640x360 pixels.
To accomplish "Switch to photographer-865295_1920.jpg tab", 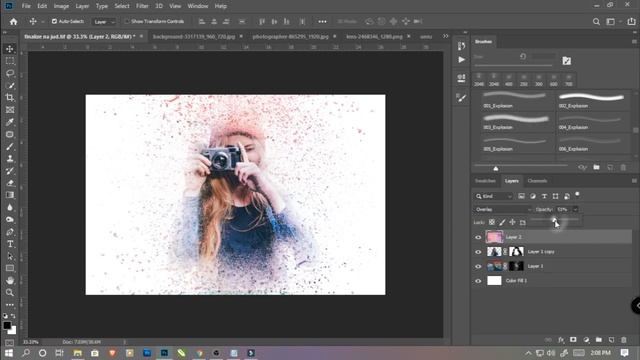I will pyautogui.click(x=290, y=36).
